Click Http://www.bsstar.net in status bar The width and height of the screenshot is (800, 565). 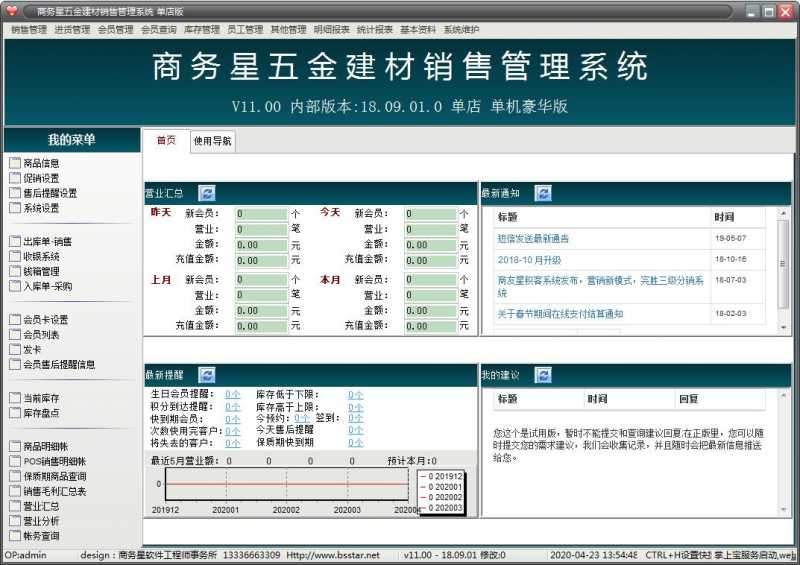[333, 555]
